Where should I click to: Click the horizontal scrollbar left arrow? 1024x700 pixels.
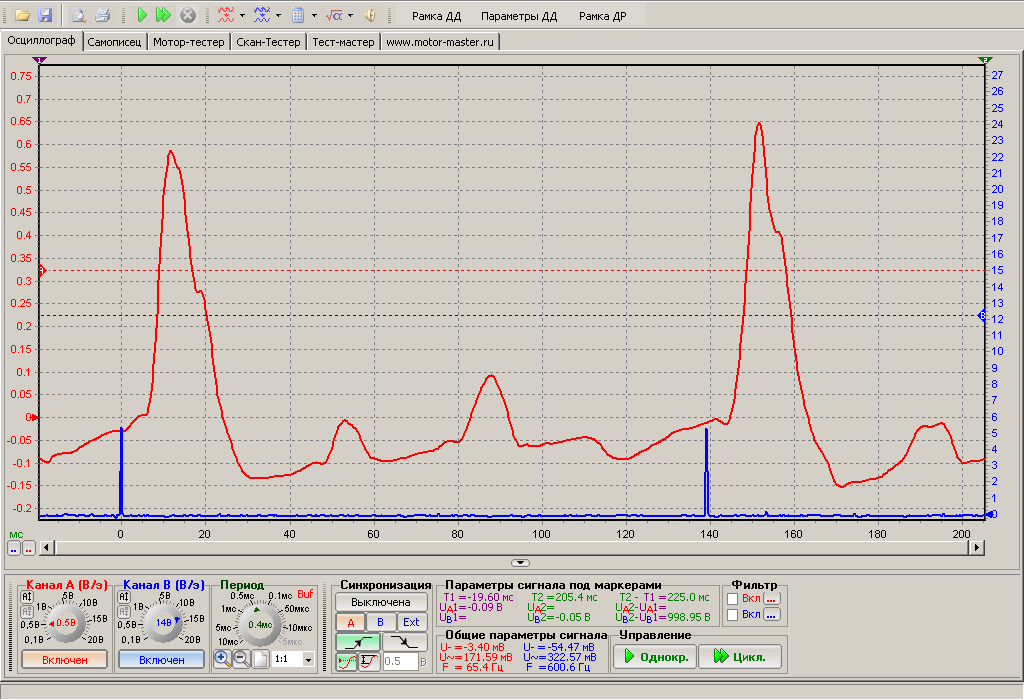(46, 547)
